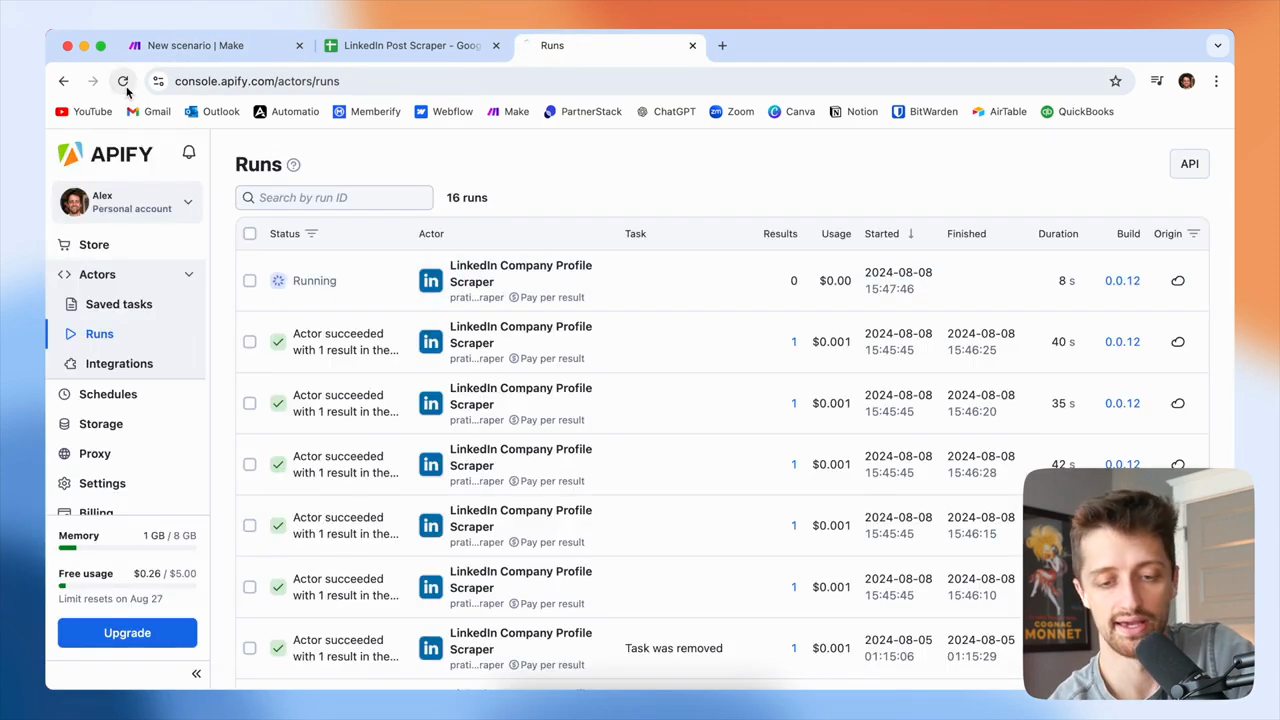The width and height of the screenshot is (1280, 720).
Task: Focus the Search by run ID field
Action: (x=334, y=198)
